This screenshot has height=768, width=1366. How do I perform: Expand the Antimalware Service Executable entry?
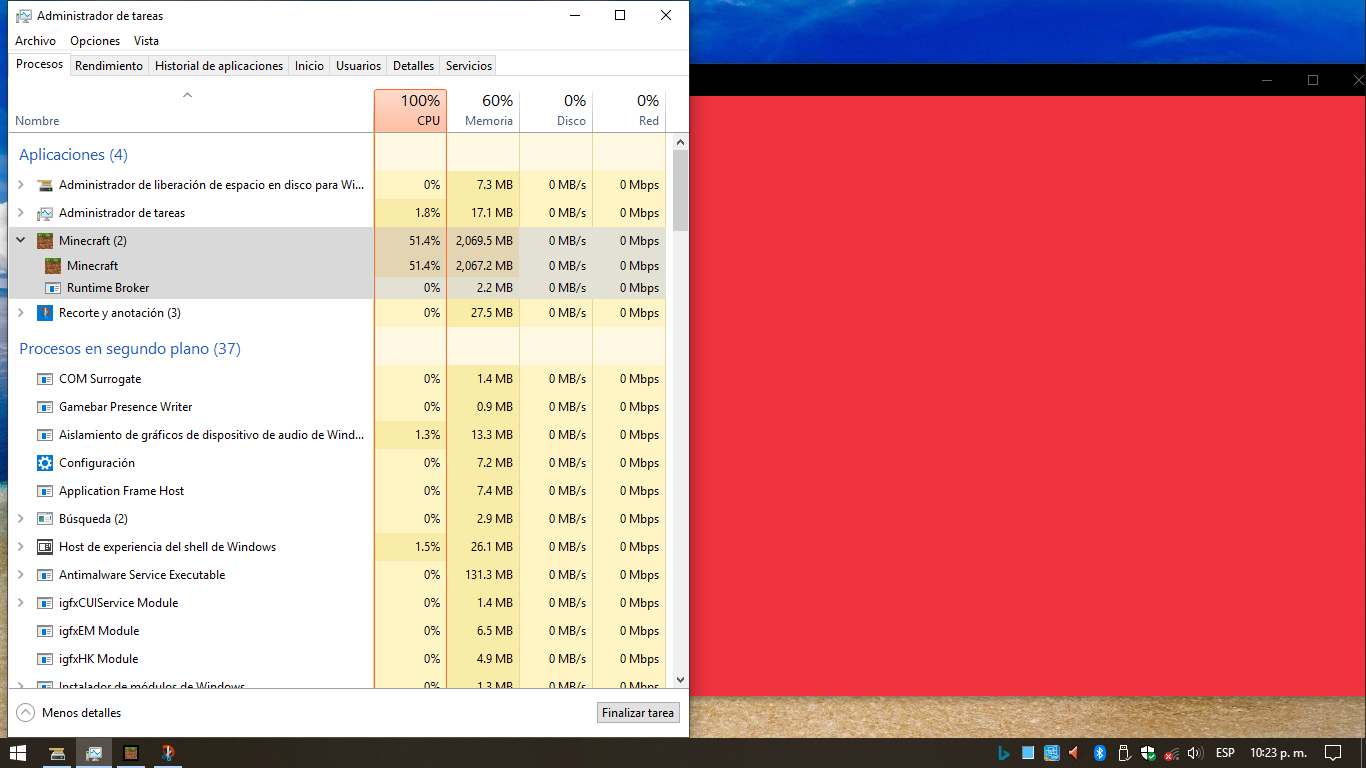click(x=21, y=575)
